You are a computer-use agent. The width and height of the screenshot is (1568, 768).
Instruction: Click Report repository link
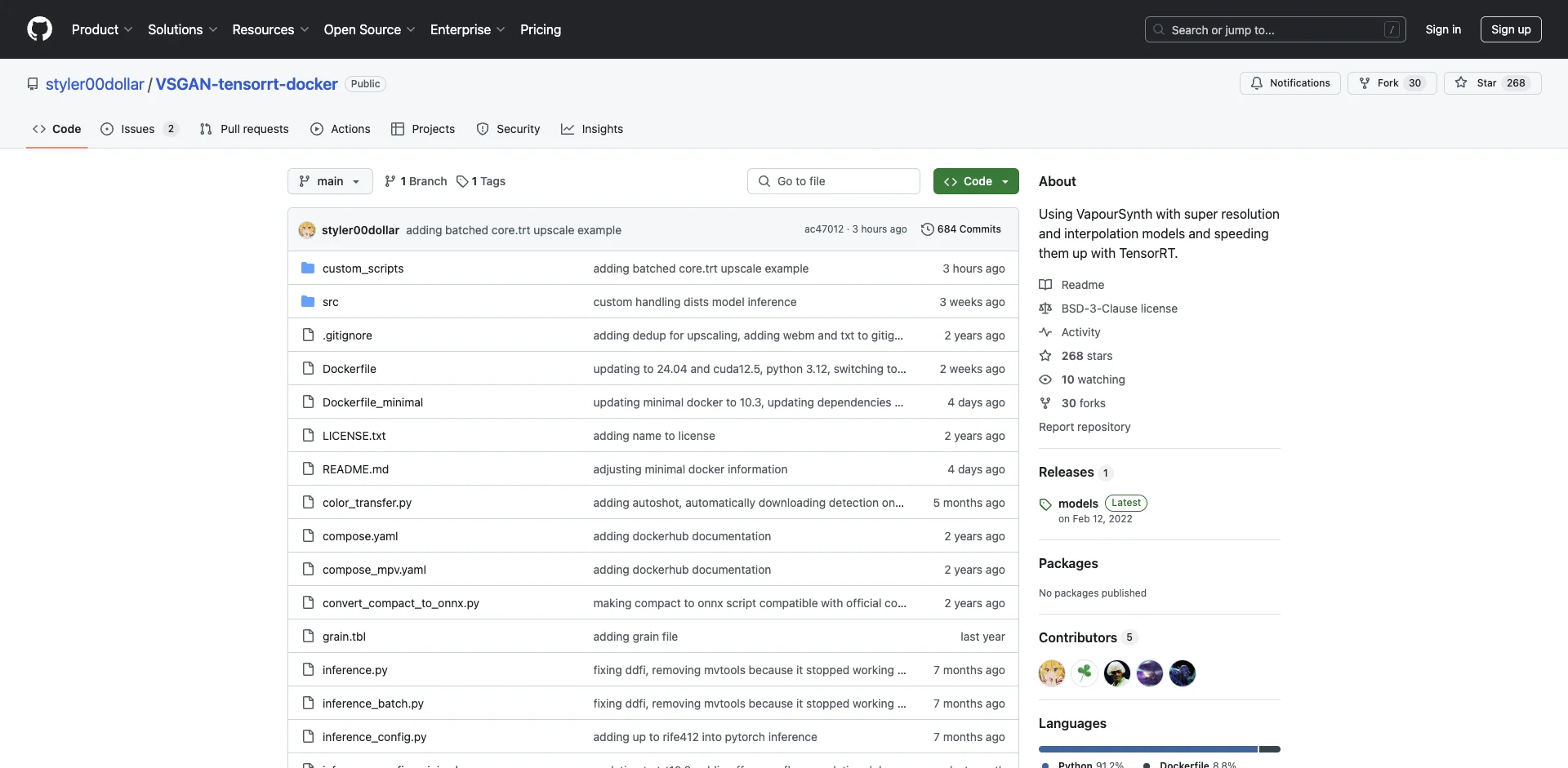point(1085,427)
